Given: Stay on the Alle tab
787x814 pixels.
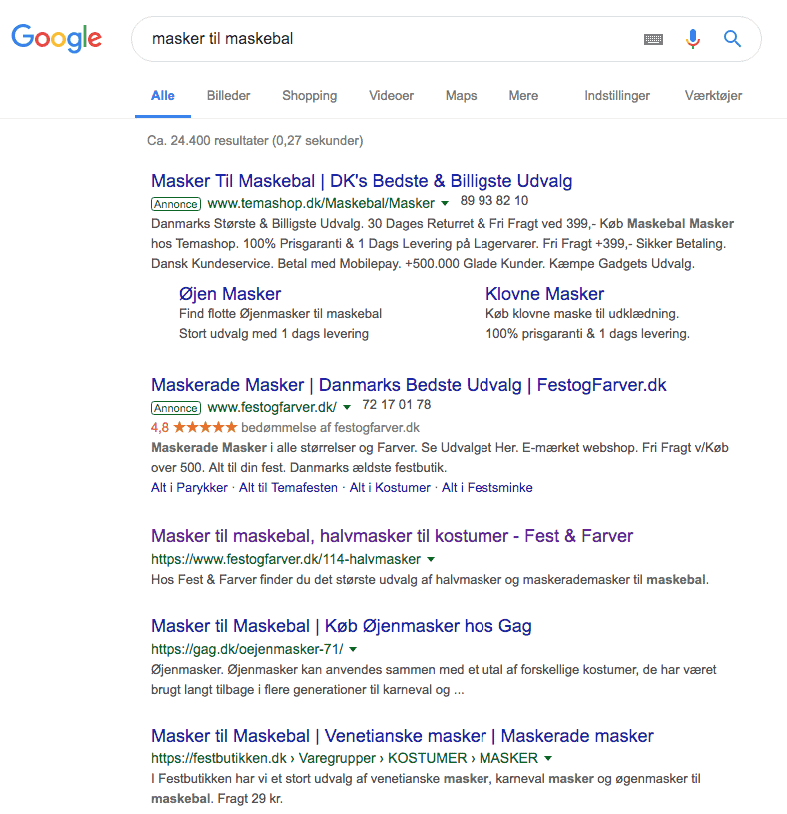Looking at the screenshot, I should pos(162,96).
